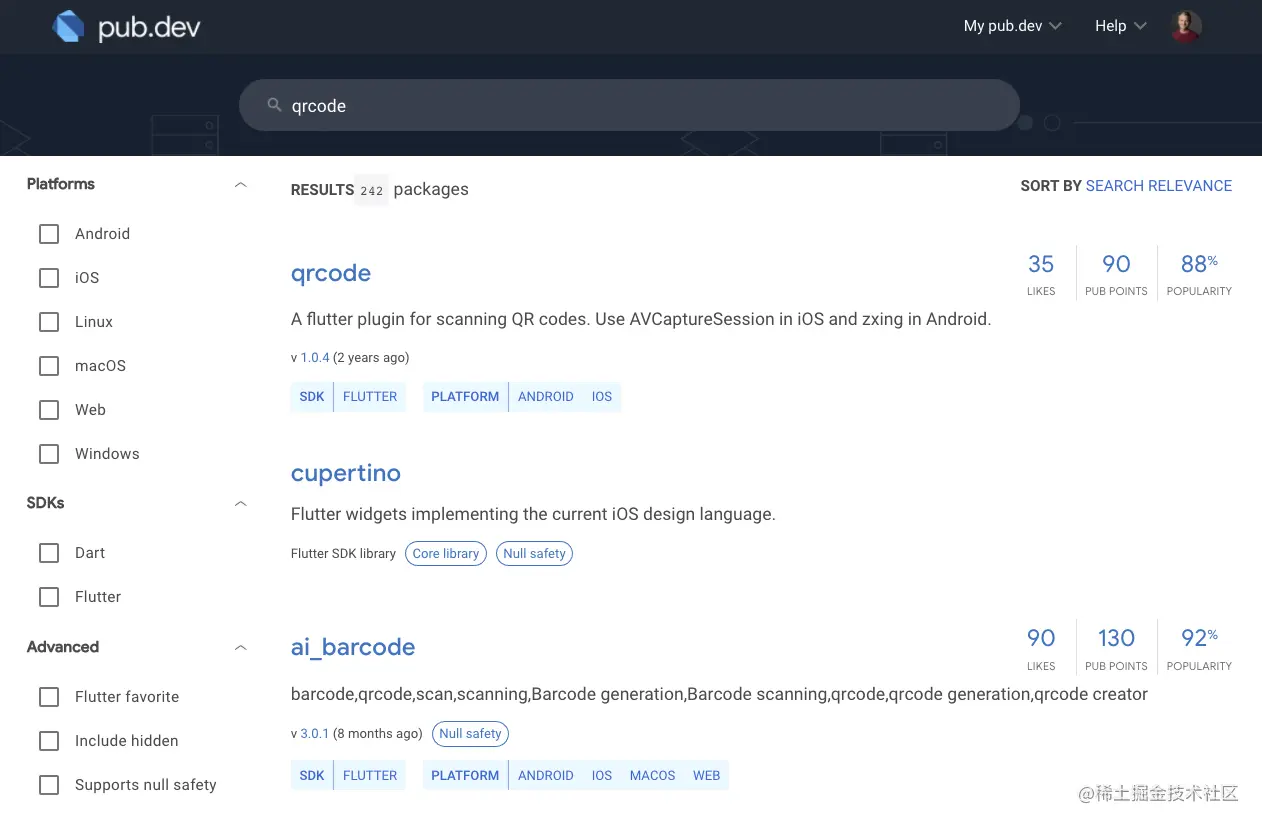
Task: Click ai_barcode's IOS platform tag
Action: point(602,775)
